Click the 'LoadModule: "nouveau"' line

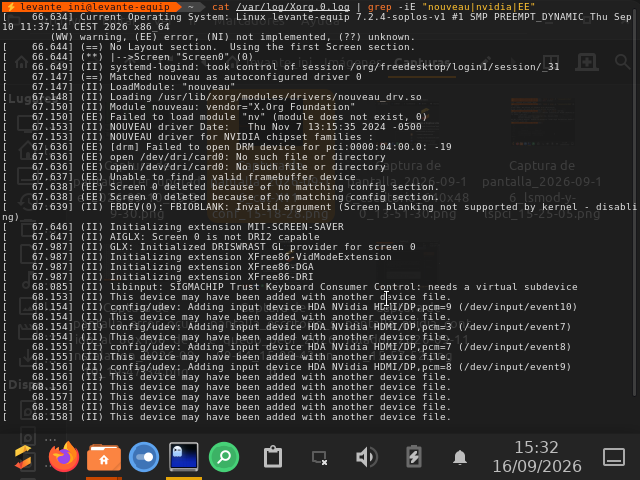119,87
